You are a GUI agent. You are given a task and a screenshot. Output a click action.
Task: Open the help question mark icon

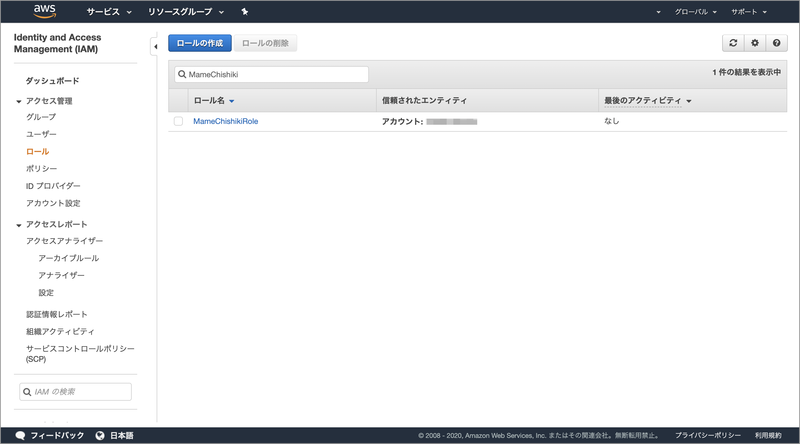(x=777, y=43)
